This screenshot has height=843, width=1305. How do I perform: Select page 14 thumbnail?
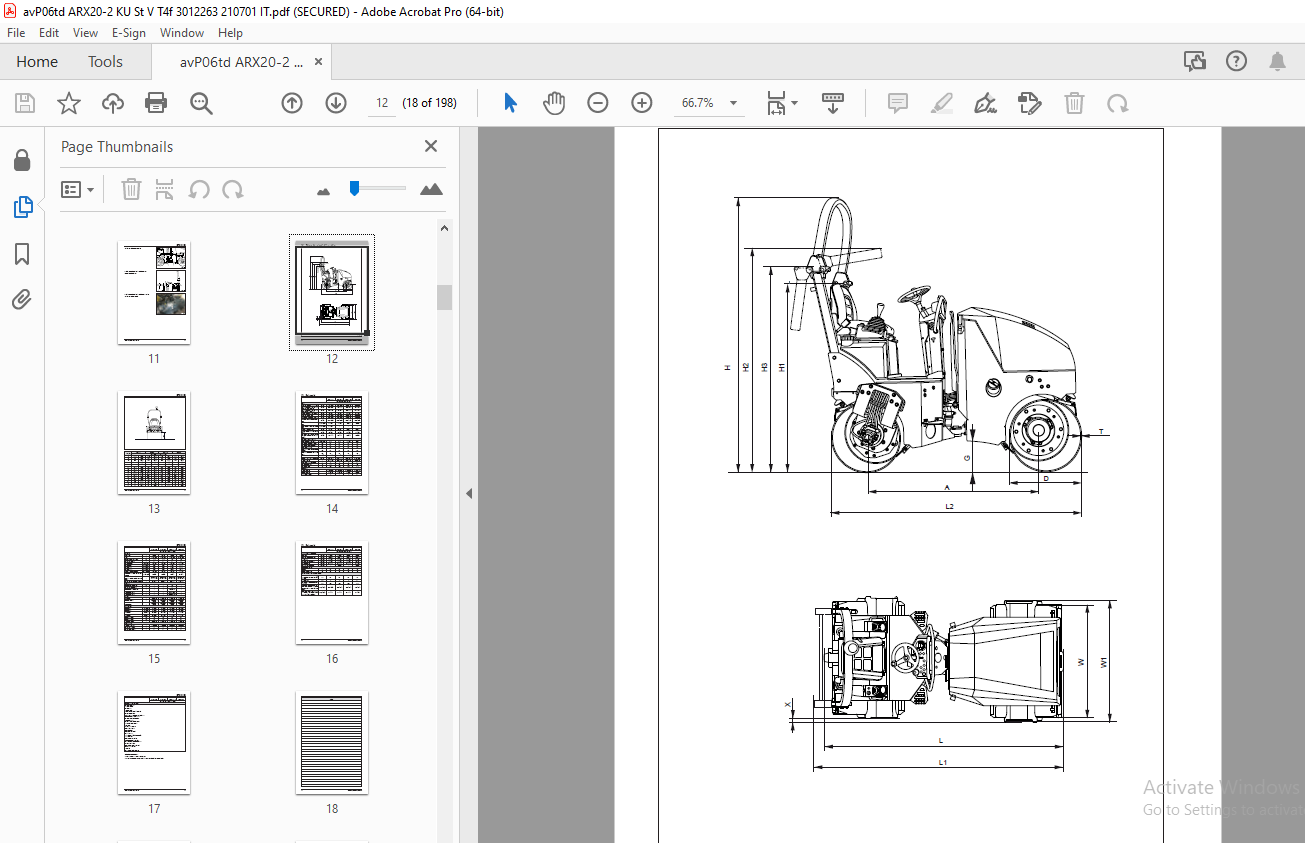point(332,443)
